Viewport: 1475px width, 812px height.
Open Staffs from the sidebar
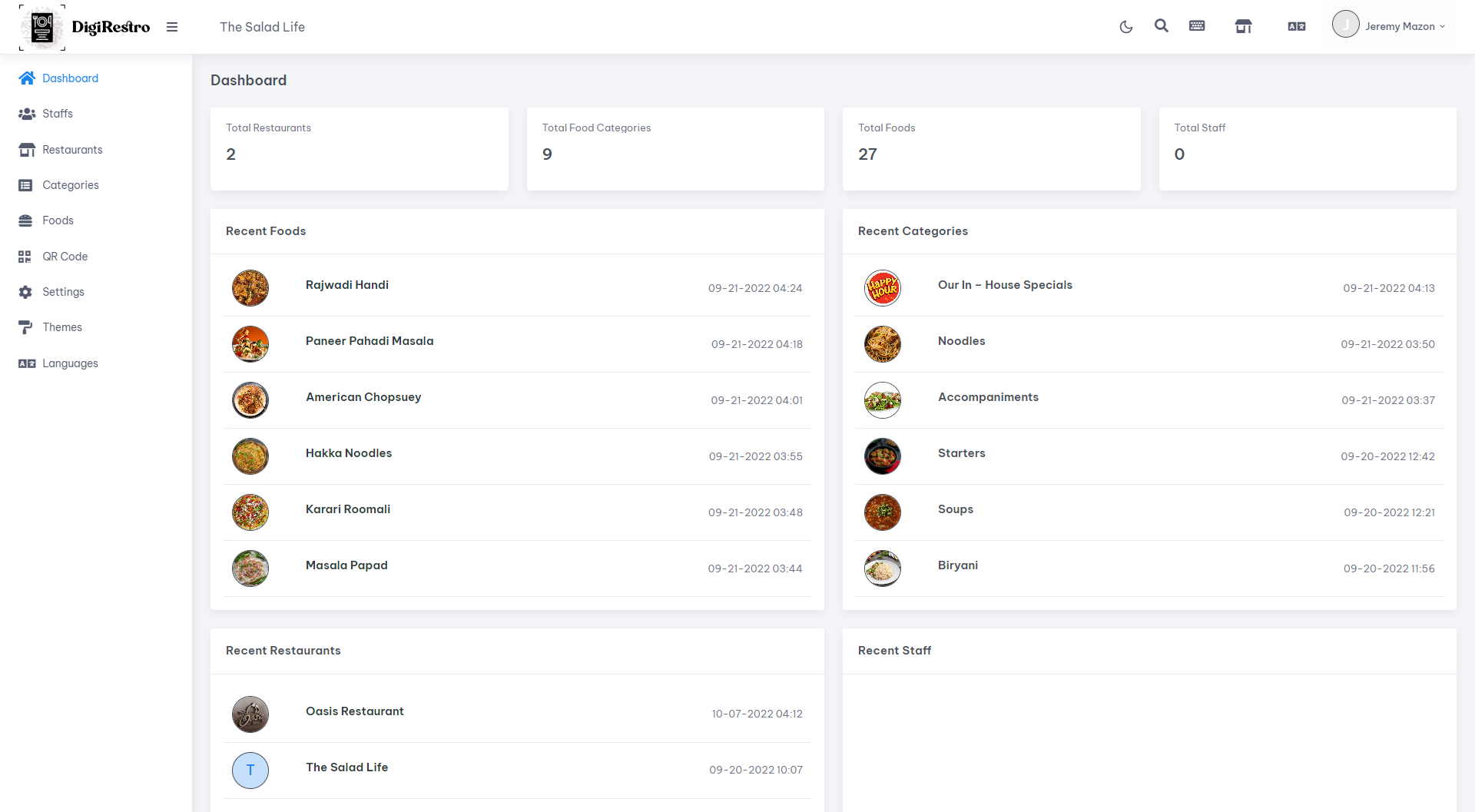click(x=58, y=114)
